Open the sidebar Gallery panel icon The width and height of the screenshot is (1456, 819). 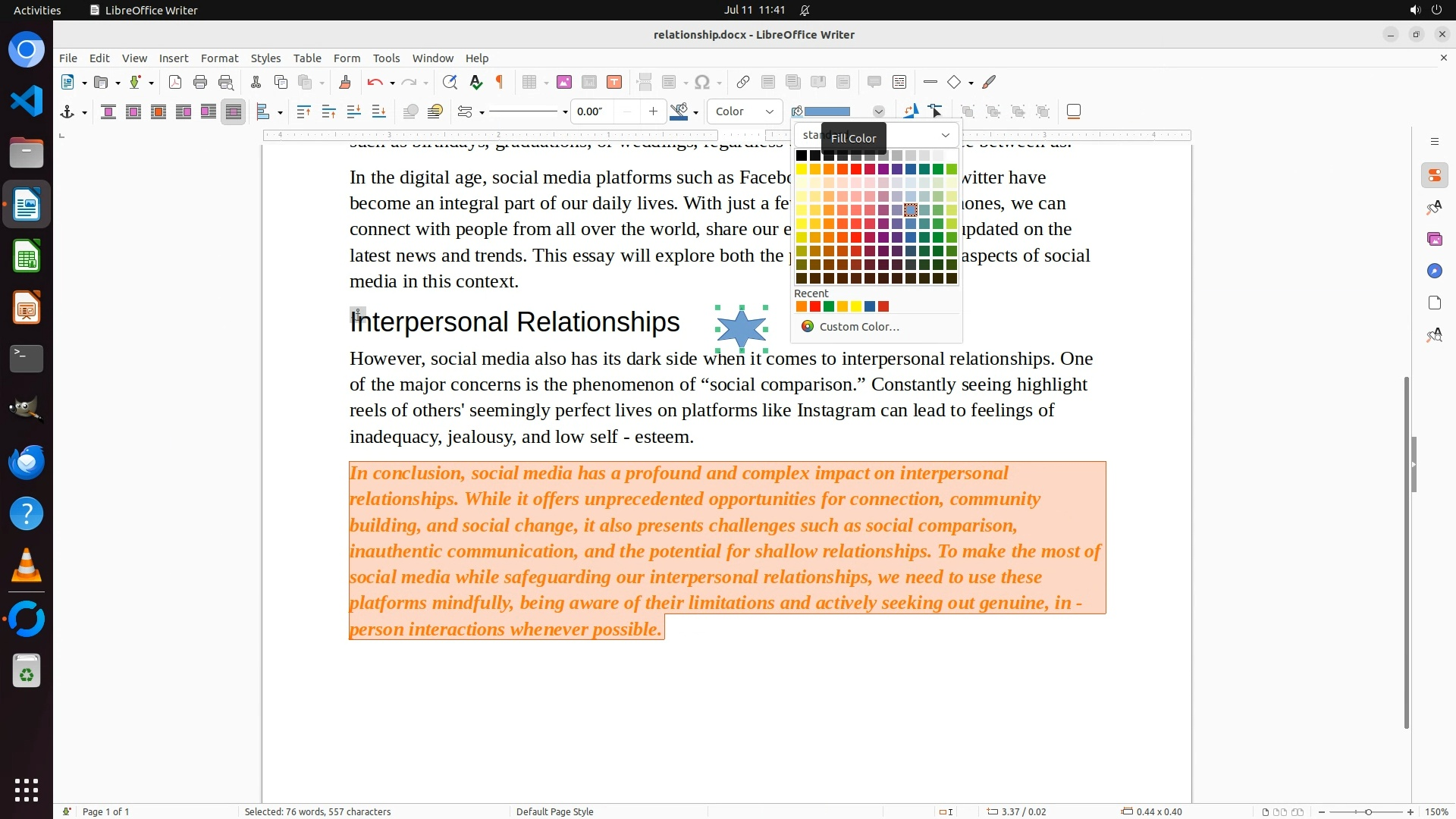tap(1434, 239)
